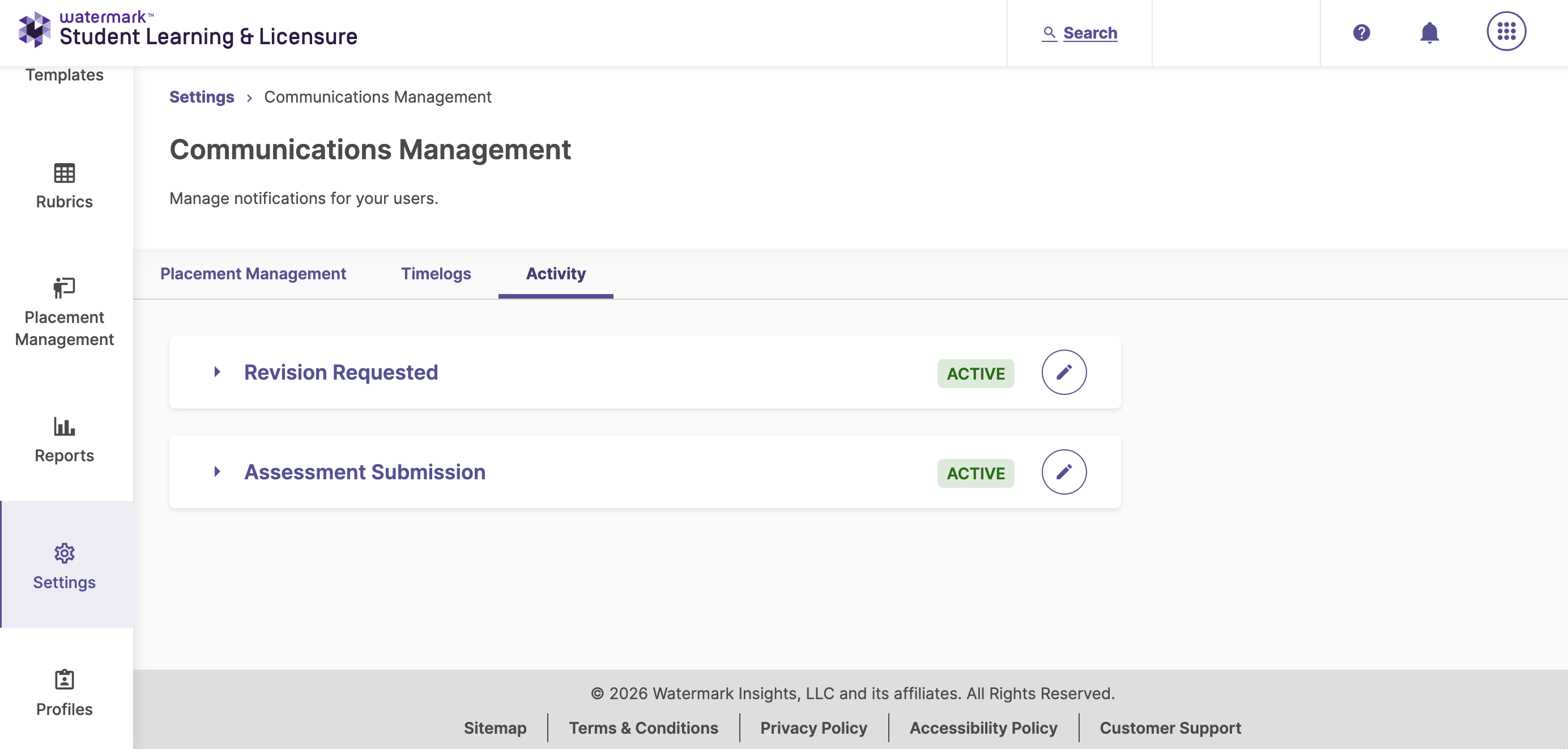1568x749 pixels.
Task: Open the Revision Requested title link
Action: [341, 372]
